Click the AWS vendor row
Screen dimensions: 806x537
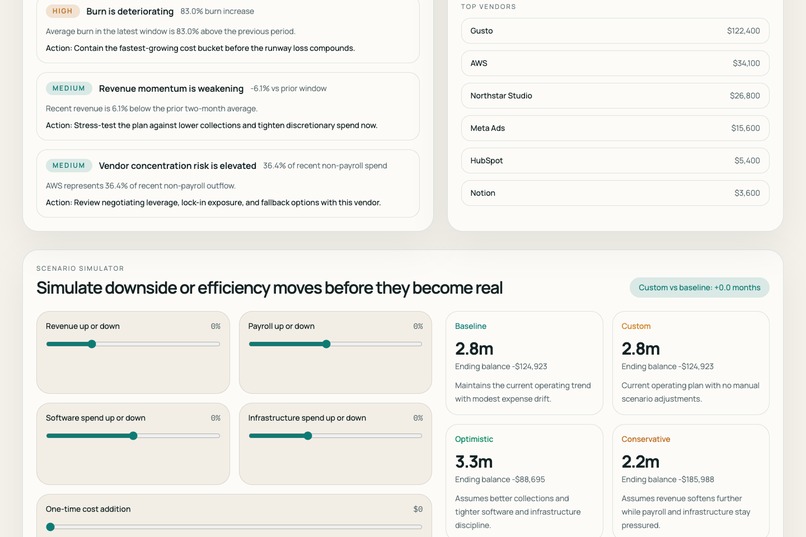coord(615,63)
